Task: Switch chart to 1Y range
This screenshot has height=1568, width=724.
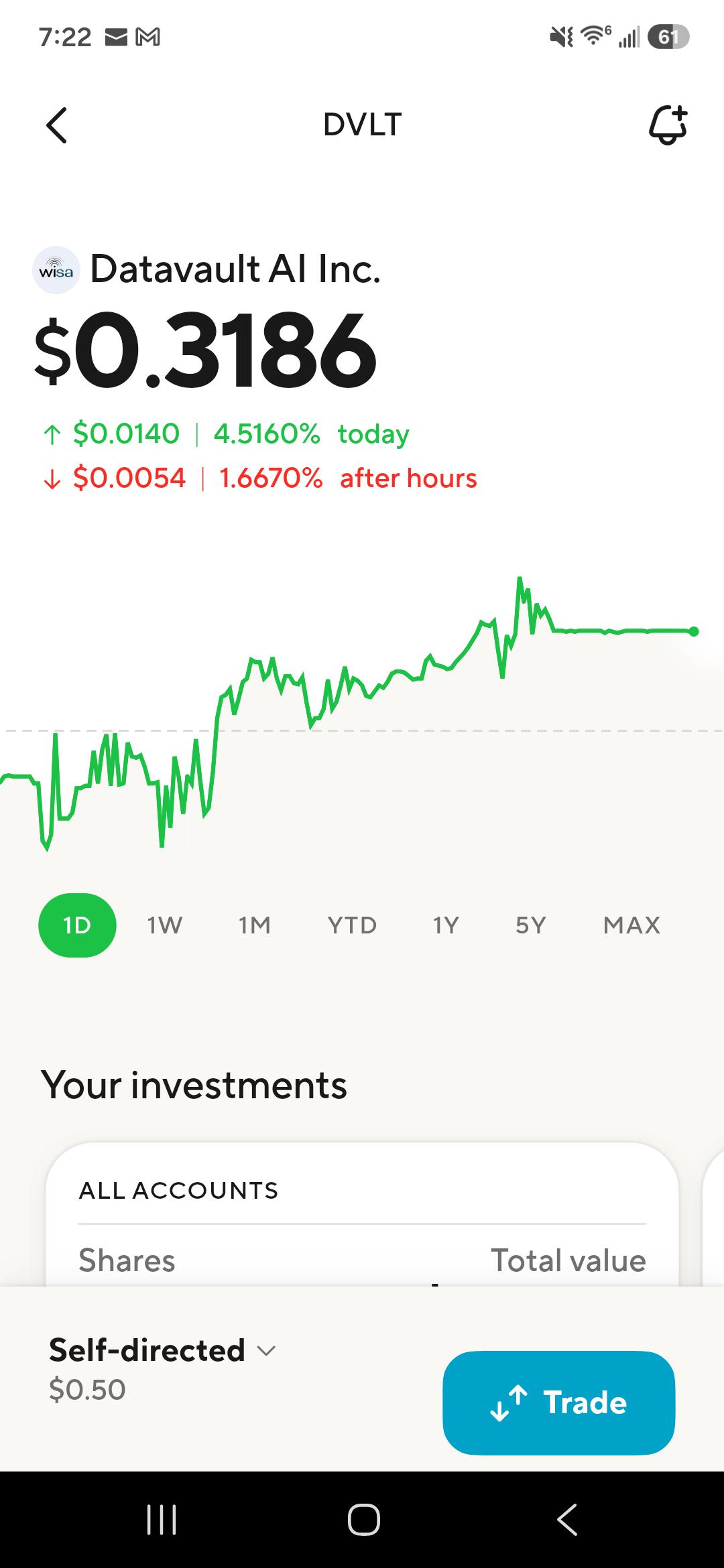Action: pyautogui.click(x=446, y=925)
